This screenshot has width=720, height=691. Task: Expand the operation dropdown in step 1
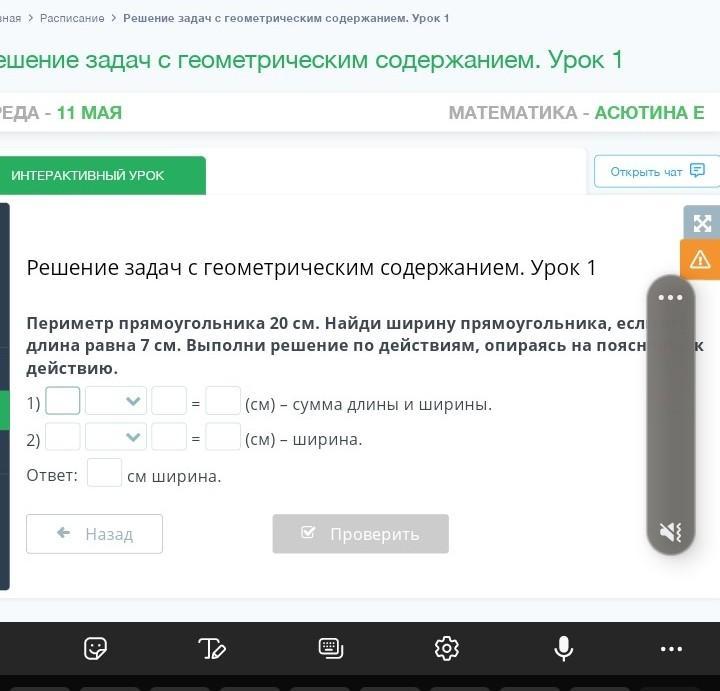(x=116, y=401)
